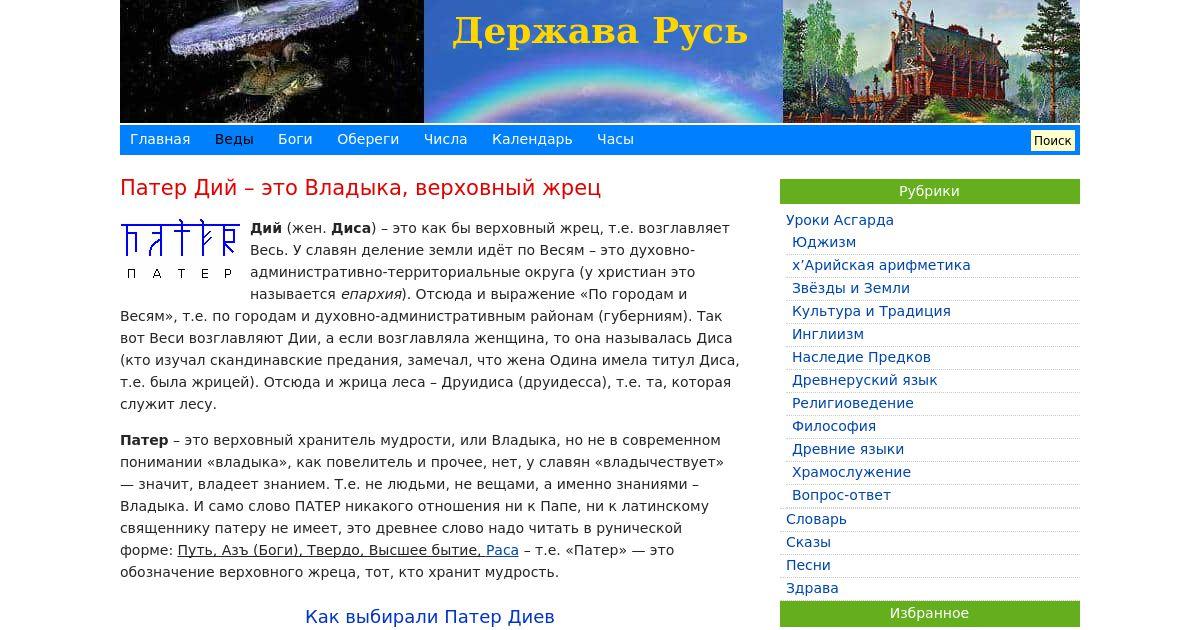Open the Числа menu item
This screenshot has height=630, width=1200.
[445, 139]
